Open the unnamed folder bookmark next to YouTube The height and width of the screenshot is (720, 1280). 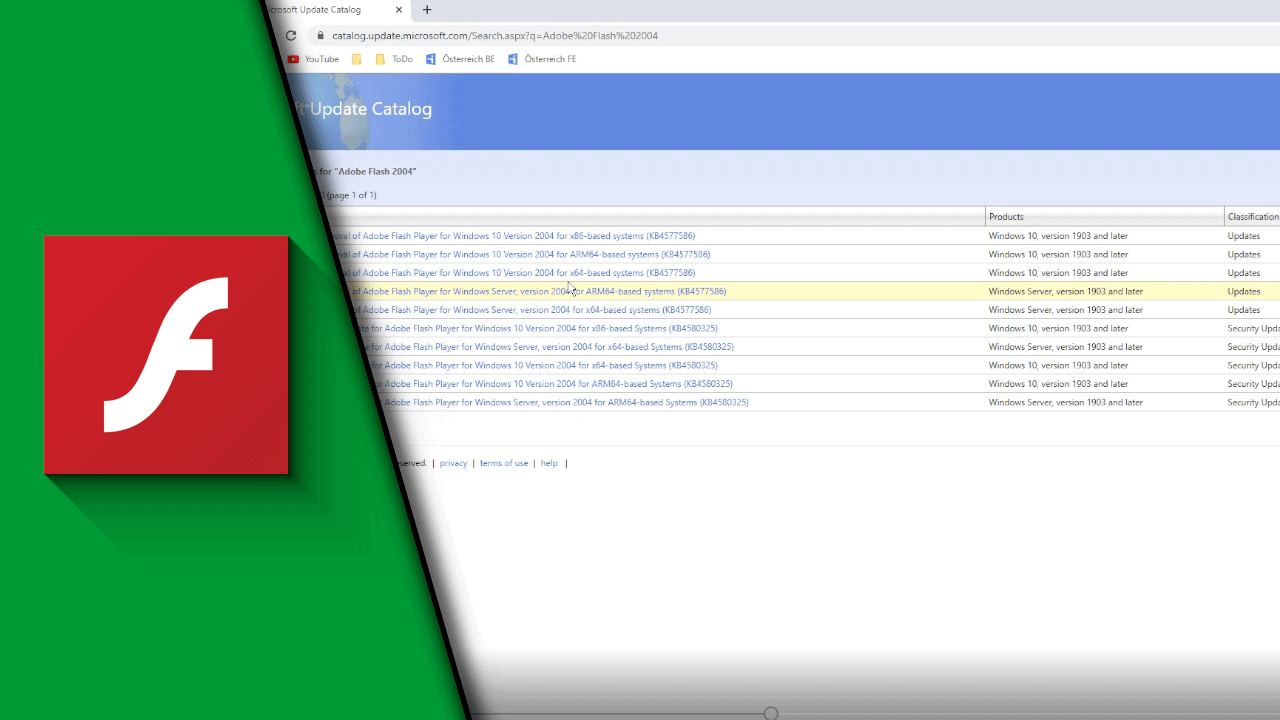(357, 59)
